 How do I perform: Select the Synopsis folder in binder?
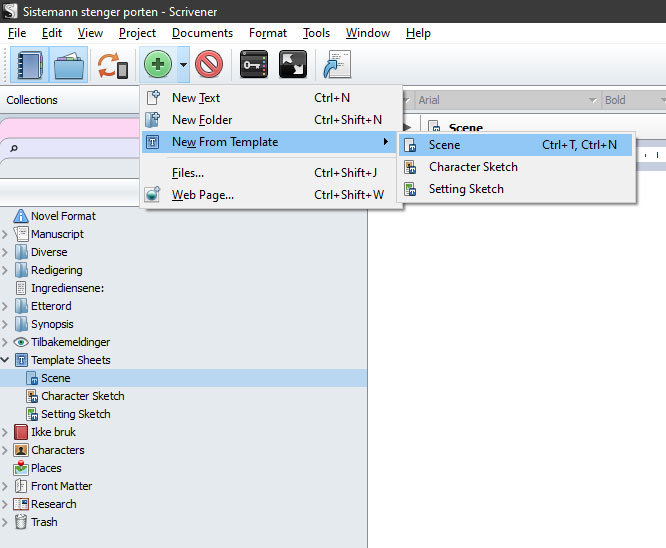pos(52,324)
